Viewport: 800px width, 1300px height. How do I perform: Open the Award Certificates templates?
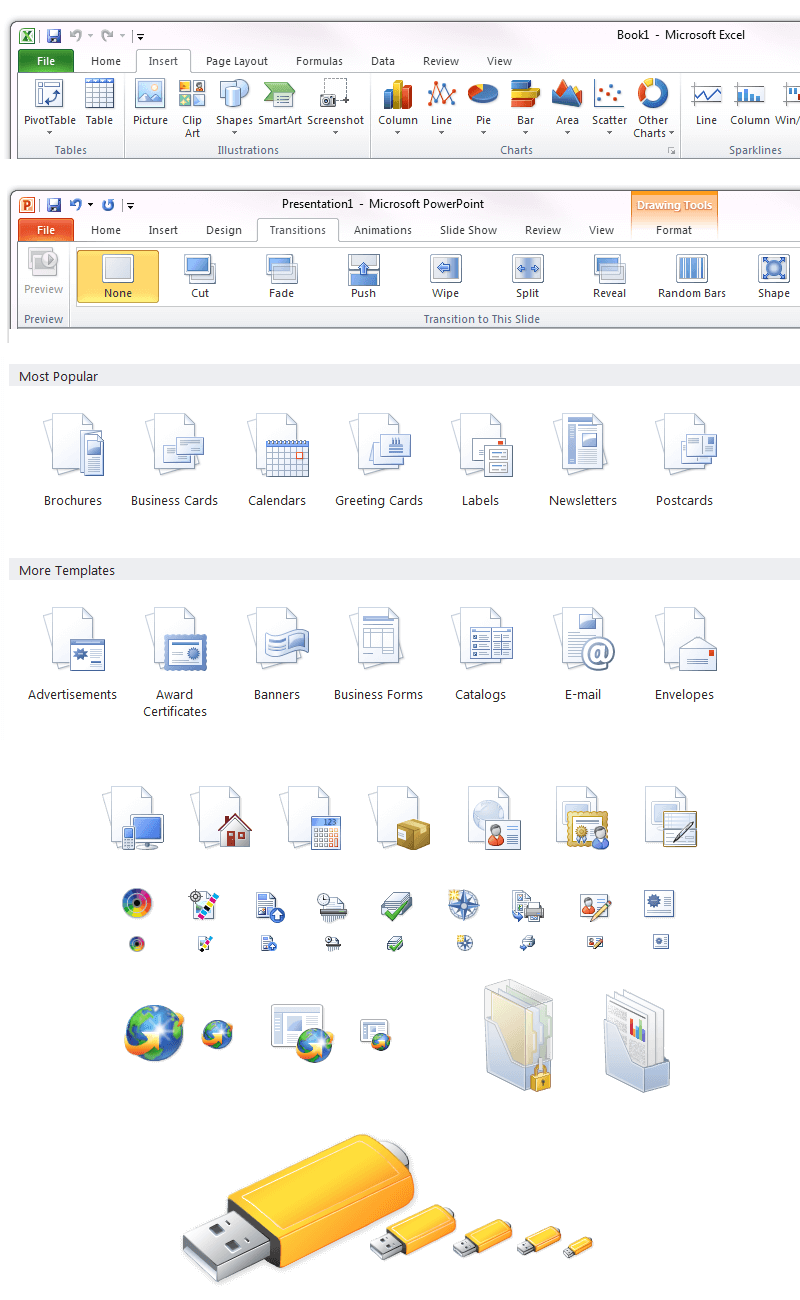175,661
